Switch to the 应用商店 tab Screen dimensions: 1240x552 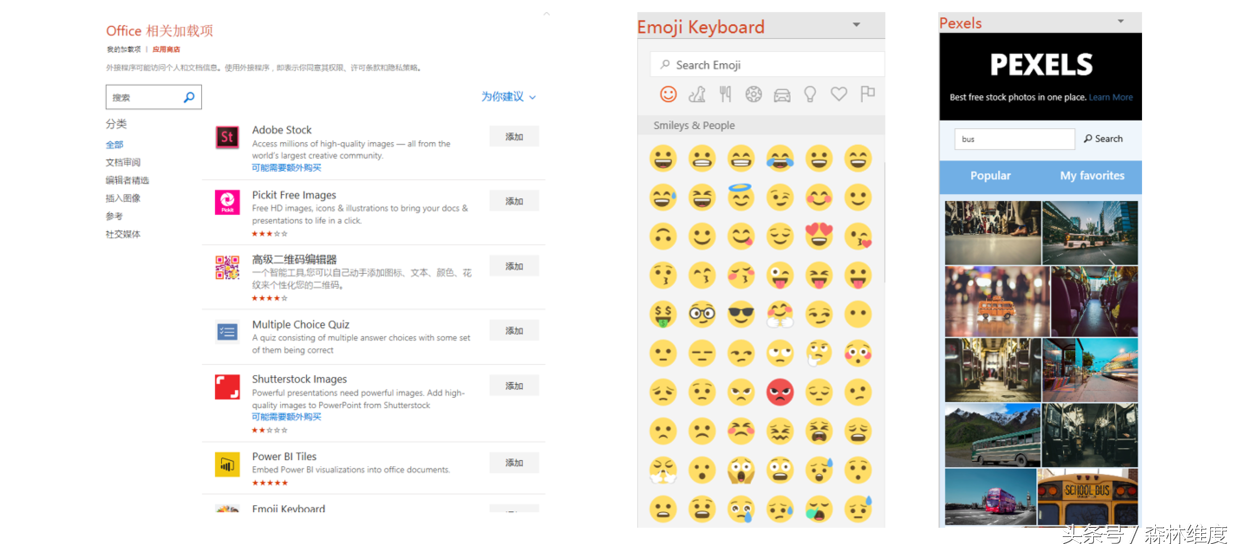(166, 49)
